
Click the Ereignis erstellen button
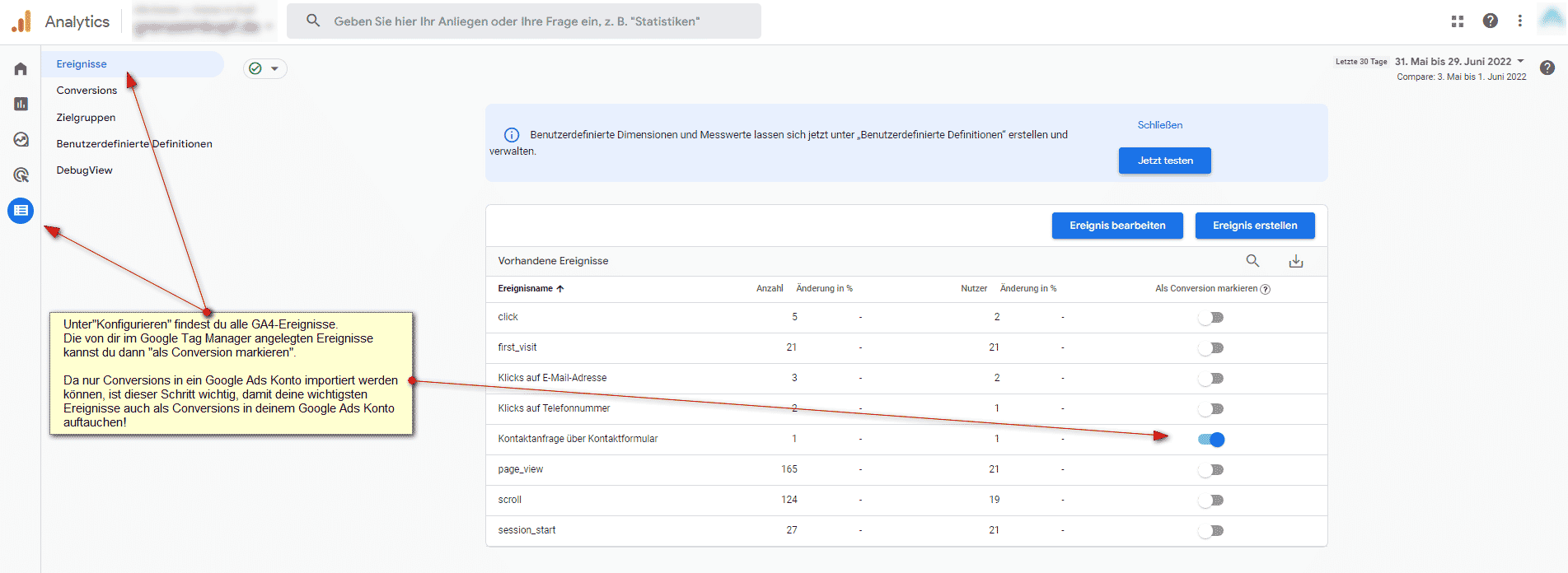1254,226
